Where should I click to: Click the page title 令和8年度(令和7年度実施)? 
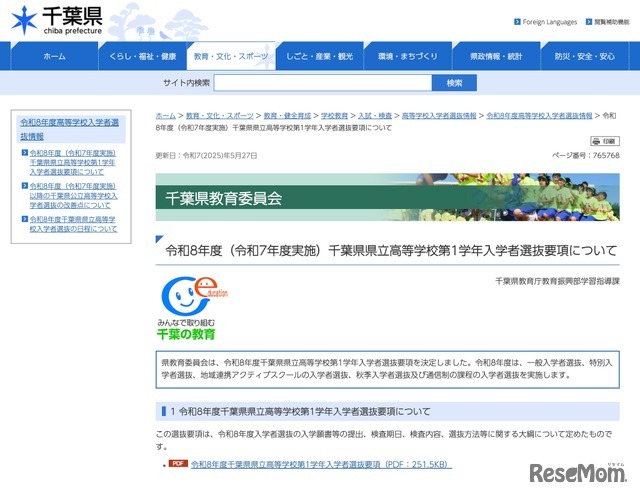click(x=391, y=250)
